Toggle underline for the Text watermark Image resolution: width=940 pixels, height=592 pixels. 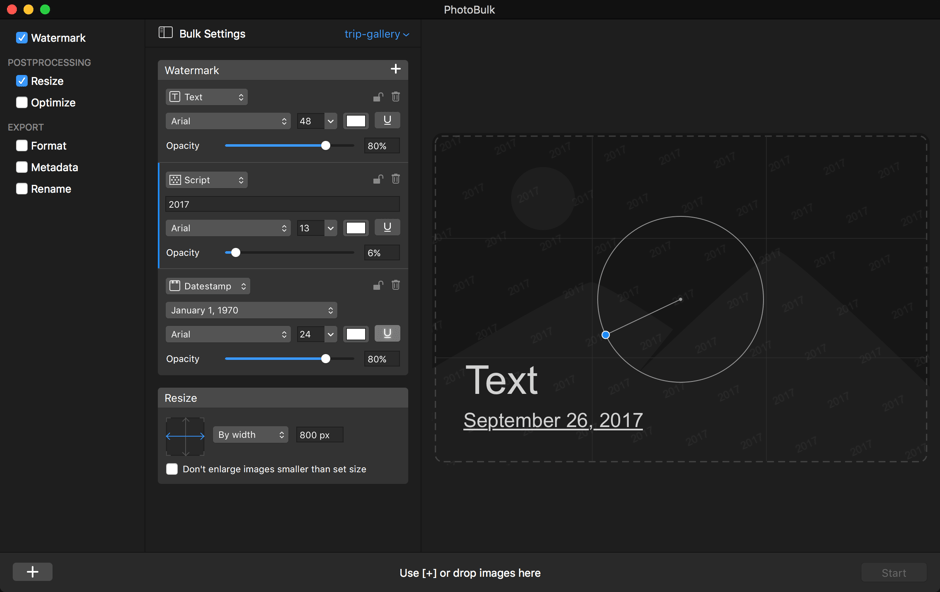pos(387,120)
